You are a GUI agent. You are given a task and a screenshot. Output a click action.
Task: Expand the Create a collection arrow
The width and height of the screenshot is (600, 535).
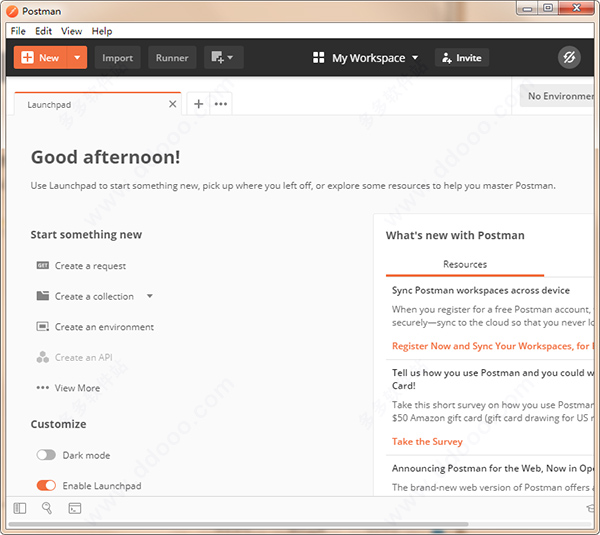(150, 296)
